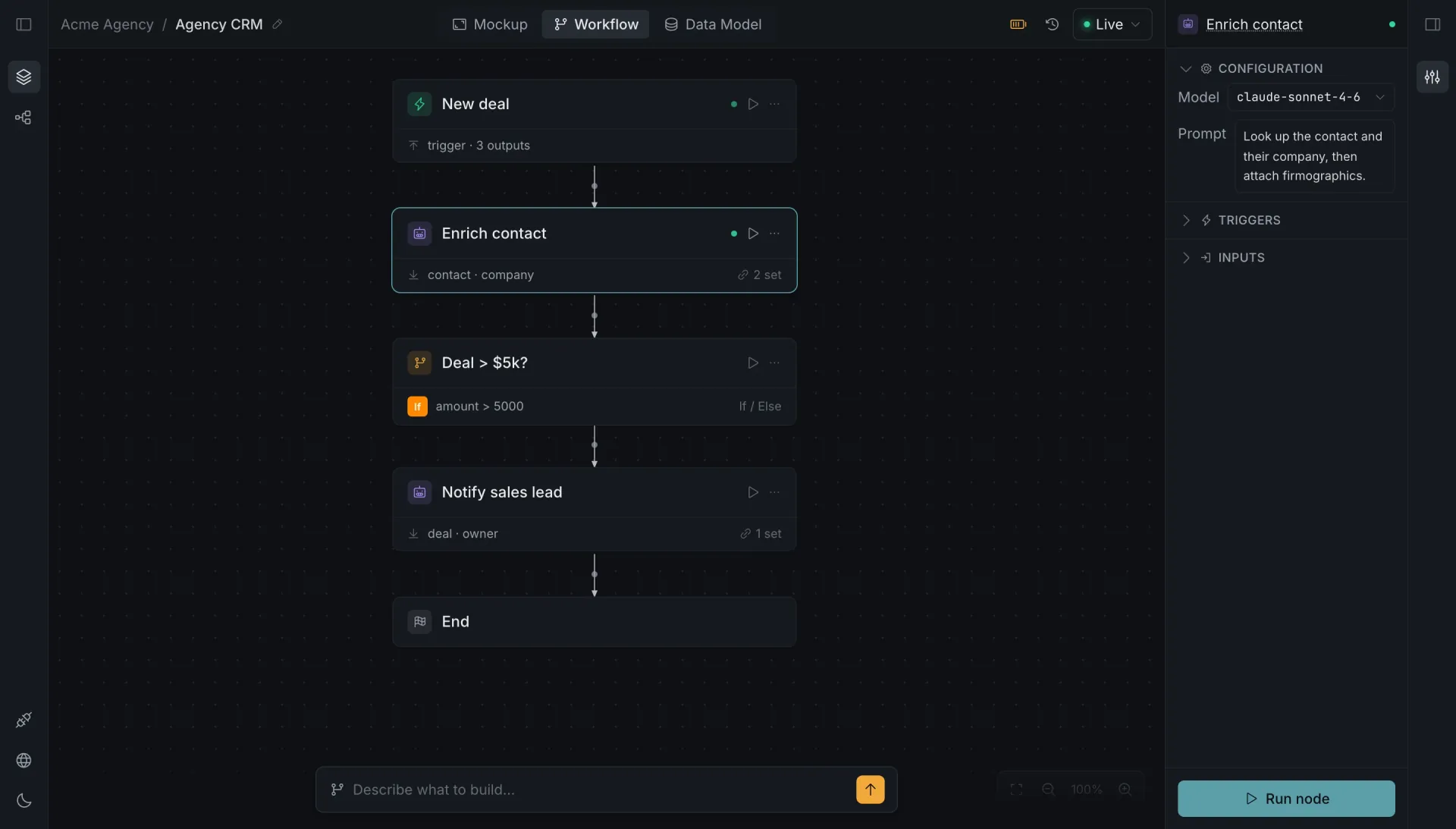Image resolution: width=1456 pixels, height=829 pixels.
Task: Click the Acme Agency breadcrumb
Action: pos(107,24)
